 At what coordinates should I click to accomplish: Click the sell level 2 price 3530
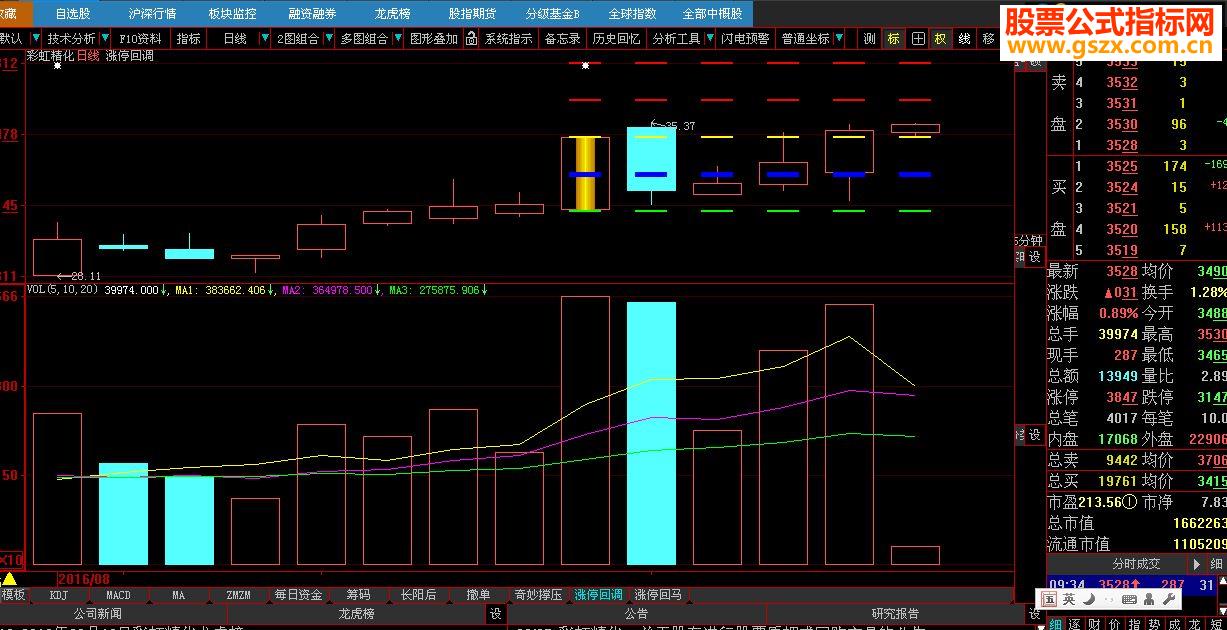tap(1122, 124)
